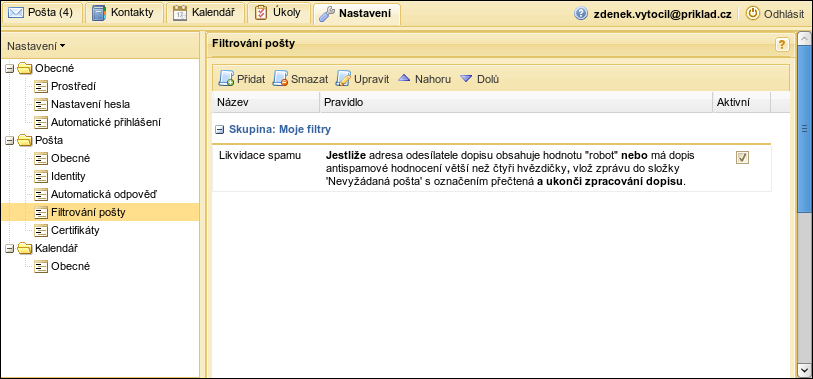Click the Identity item icon

tap(41, 176)
